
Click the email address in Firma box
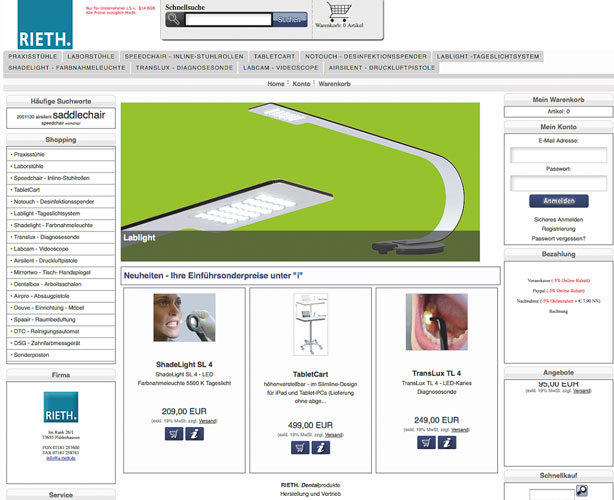[61, 458]
